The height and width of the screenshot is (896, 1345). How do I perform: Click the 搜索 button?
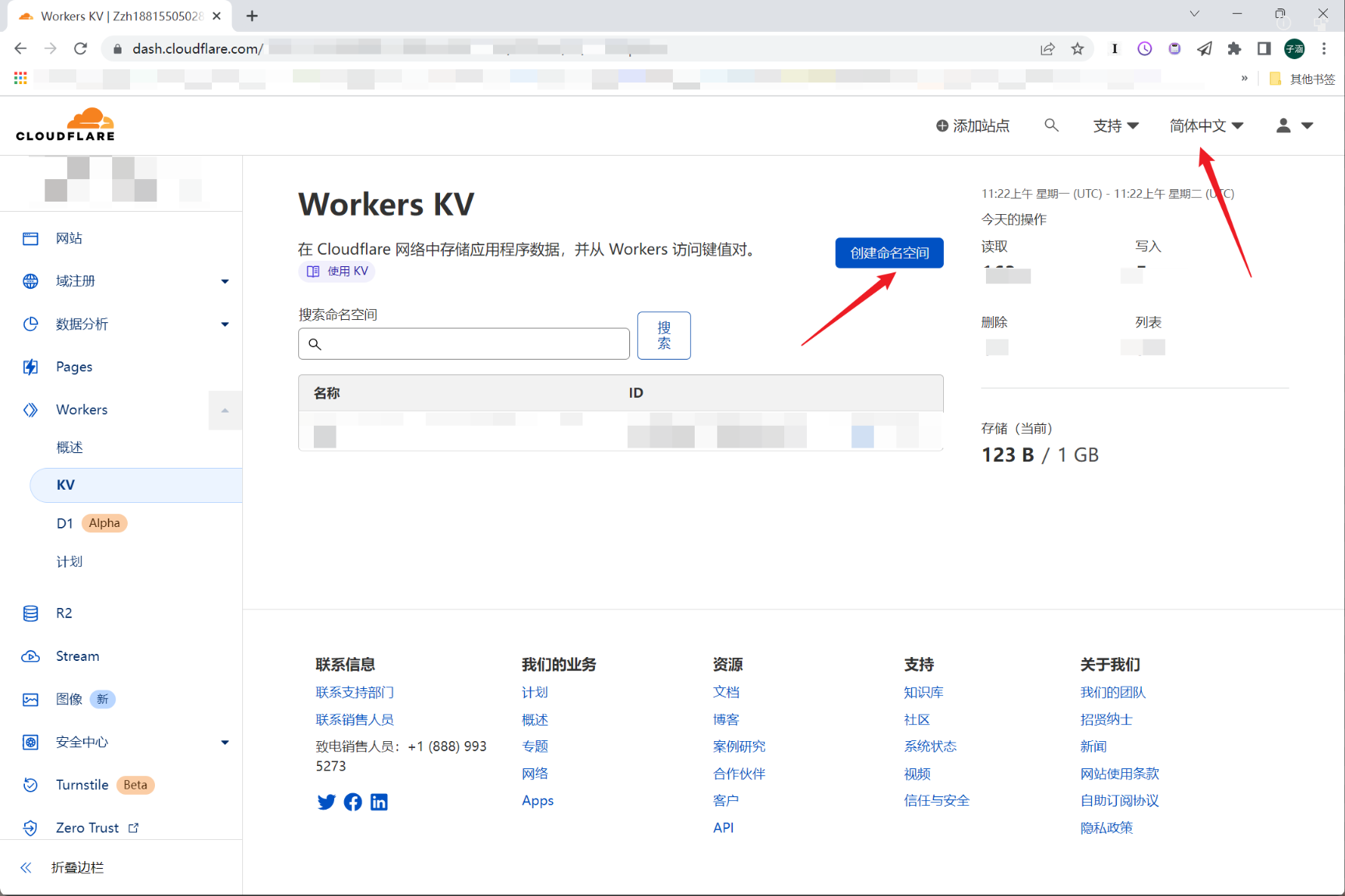tap(664, 336)
